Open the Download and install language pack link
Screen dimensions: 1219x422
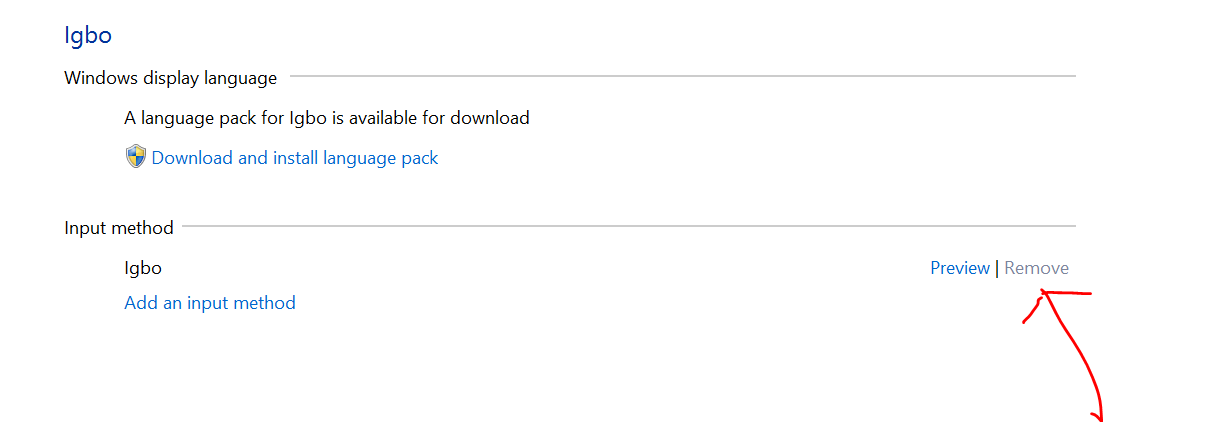[295, 158]
